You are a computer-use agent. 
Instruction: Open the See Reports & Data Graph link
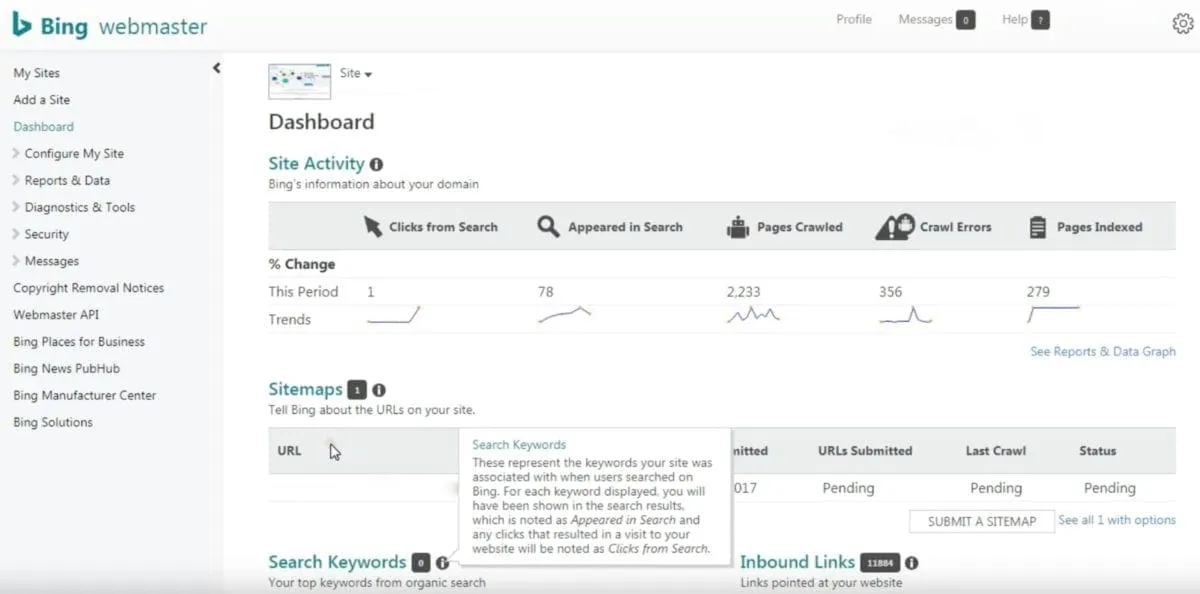point(1103,351)
